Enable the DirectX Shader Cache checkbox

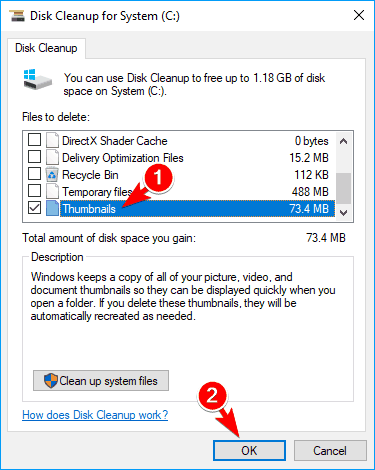tap(34, 140)
